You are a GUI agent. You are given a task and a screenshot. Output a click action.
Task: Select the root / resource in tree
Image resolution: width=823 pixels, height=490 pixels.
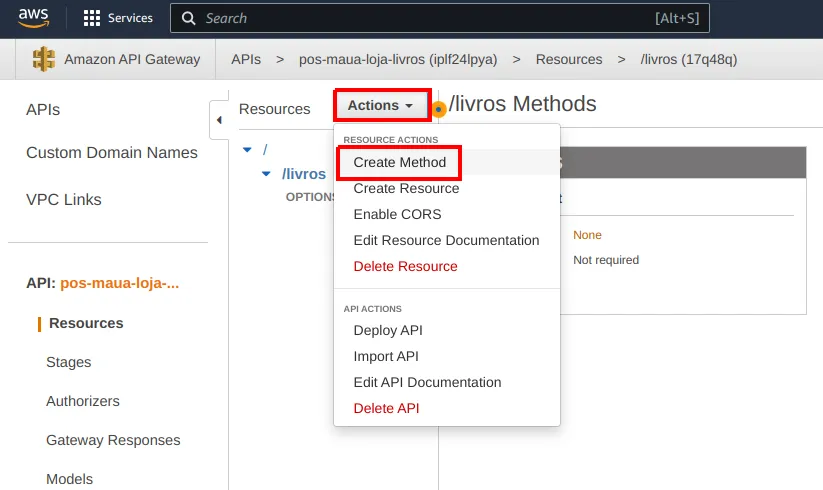click(265, 150)
